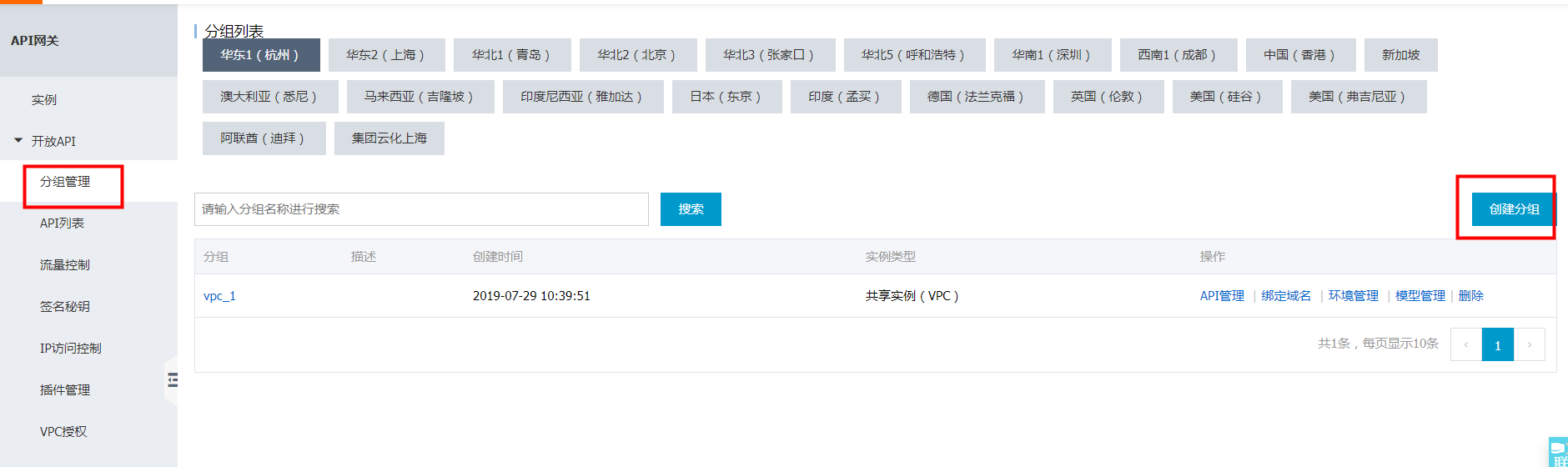This screenshot has height=467, width=1568.
Task: Go to previous page arrow in pagination
Action: click(x=1466, y=344)
